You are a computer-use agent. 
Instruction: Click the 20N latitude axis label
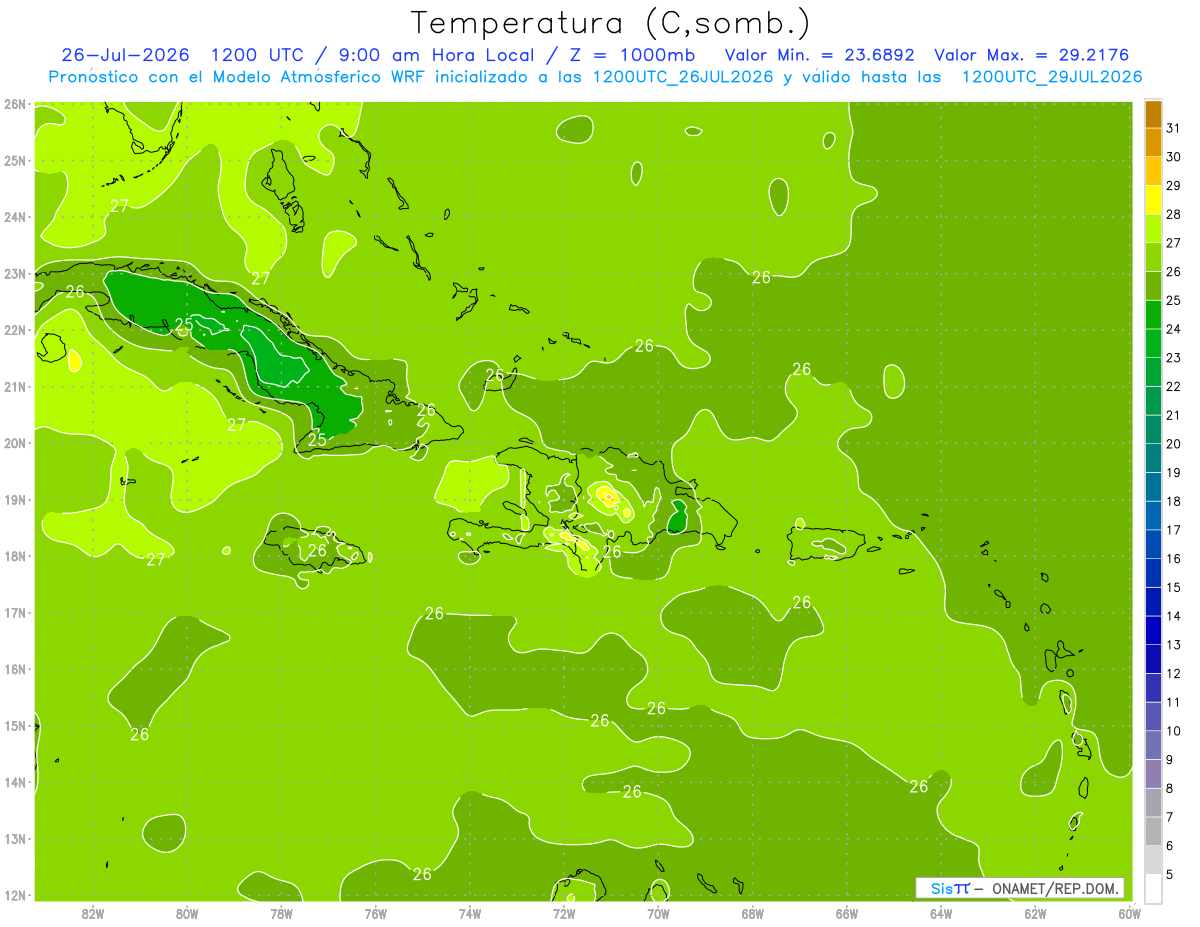(14, 443)
